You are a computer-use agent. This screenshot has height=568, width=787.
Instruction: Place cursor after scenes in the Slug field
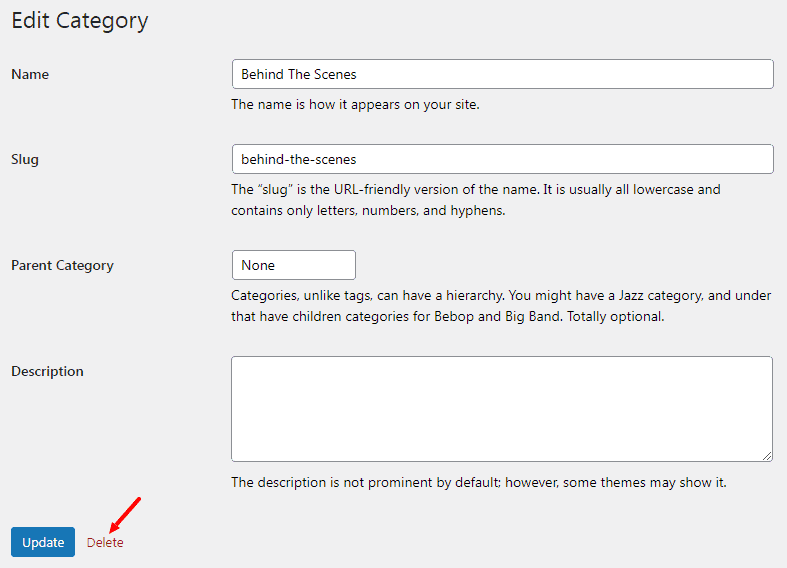pyautogui.click(x=357, y=159)
